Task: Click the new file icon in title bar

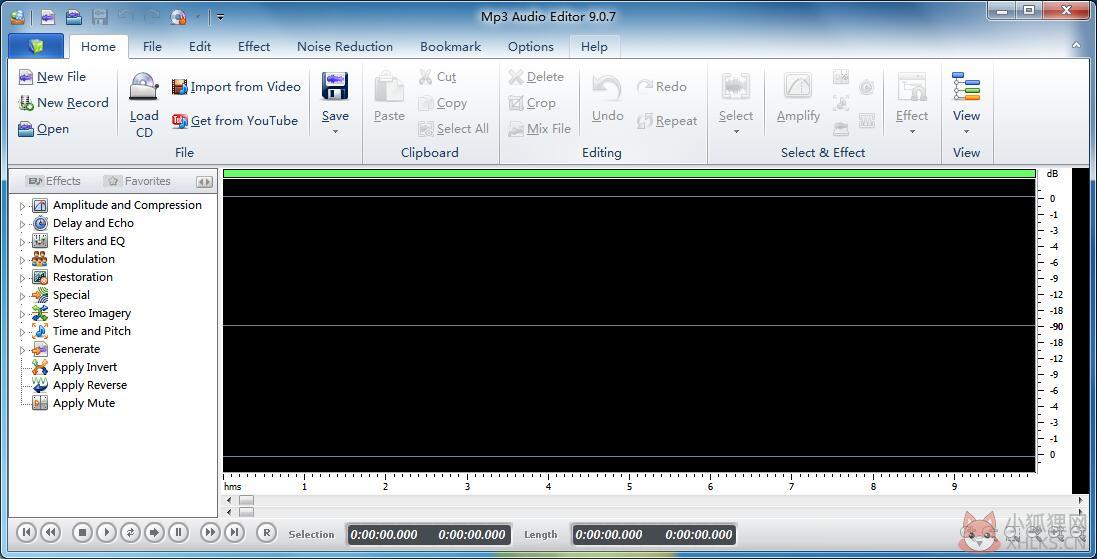Action: [x=48, y=16]
